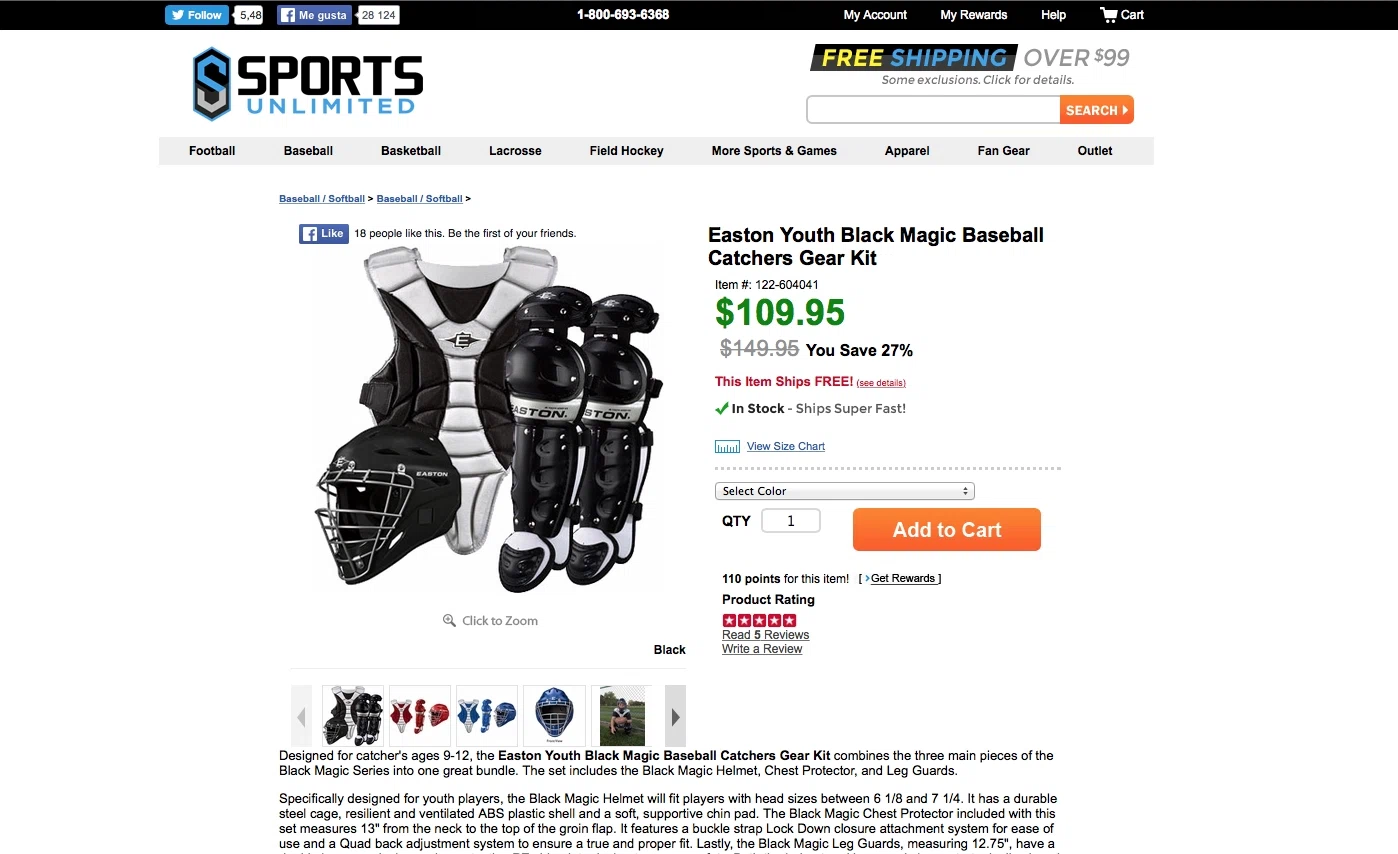Open Read 5 Reviews link

point(765,635)
